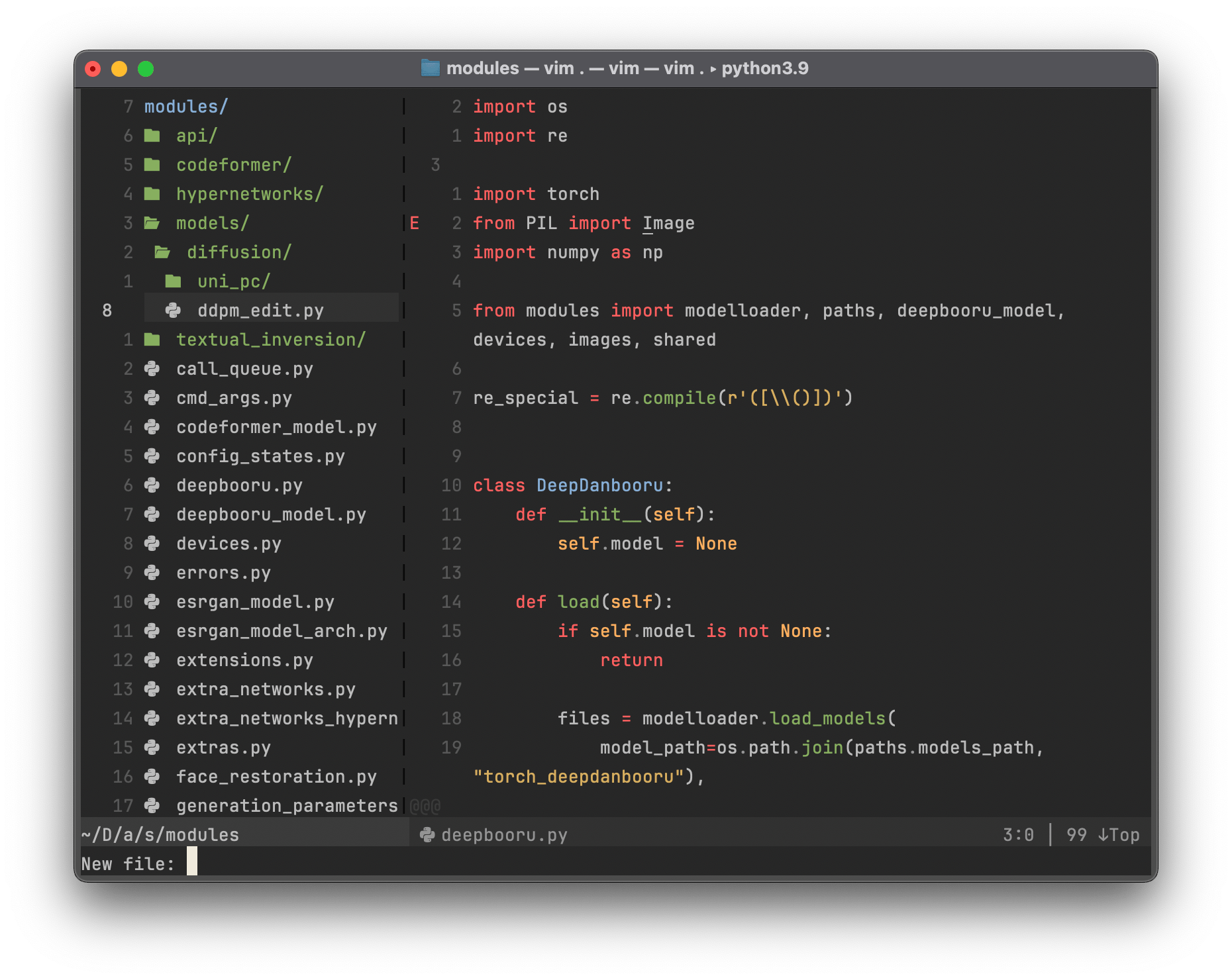Click the Python icon beside extra_networks_hypern
Screen dimensions: 1232x980
pyautogui.click(x=152, y=718)
